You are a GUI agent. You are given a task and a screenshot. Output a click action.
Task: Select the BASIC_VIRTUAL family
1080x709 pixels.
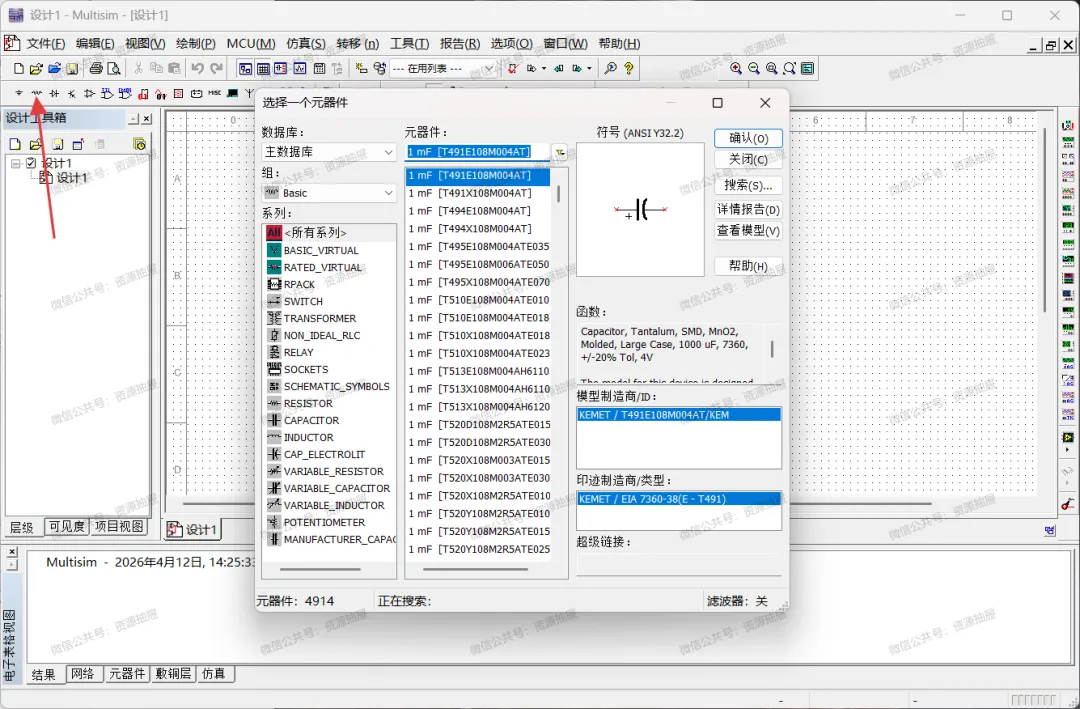(x=320, y=251)
